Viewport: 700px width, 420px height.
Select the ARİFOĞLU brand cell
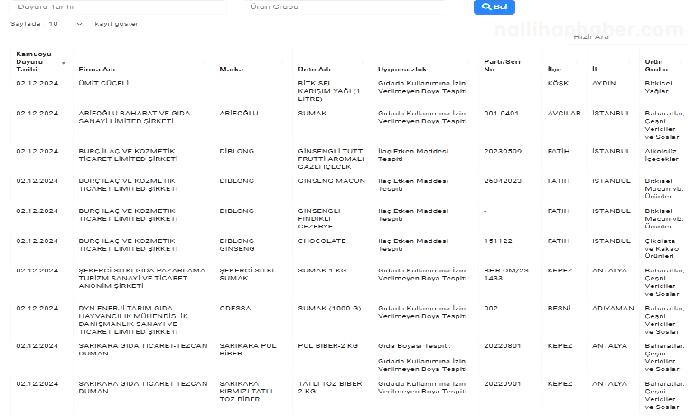coord(239,113)
